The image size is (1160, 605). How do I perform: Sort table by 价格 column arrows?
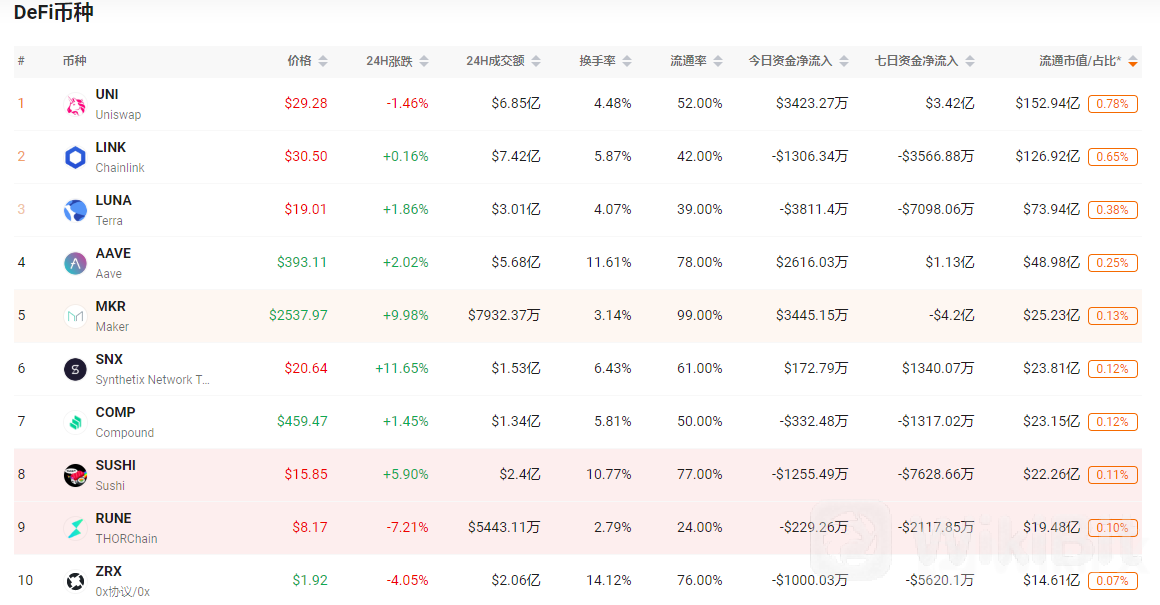[x=323, y=61]
